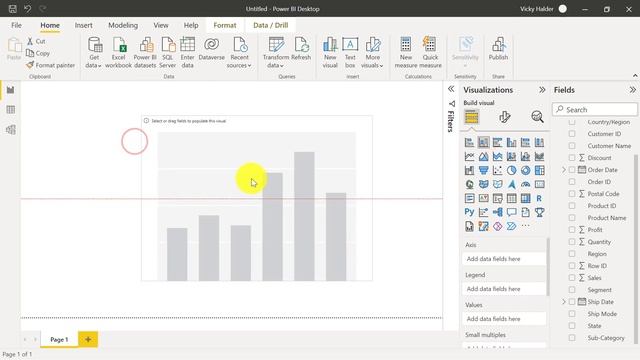The height and width of the screenshot is (360, 640).
Task: Select the pie chart visual icon
Action: pyautogui.click(x=511, y=170)
